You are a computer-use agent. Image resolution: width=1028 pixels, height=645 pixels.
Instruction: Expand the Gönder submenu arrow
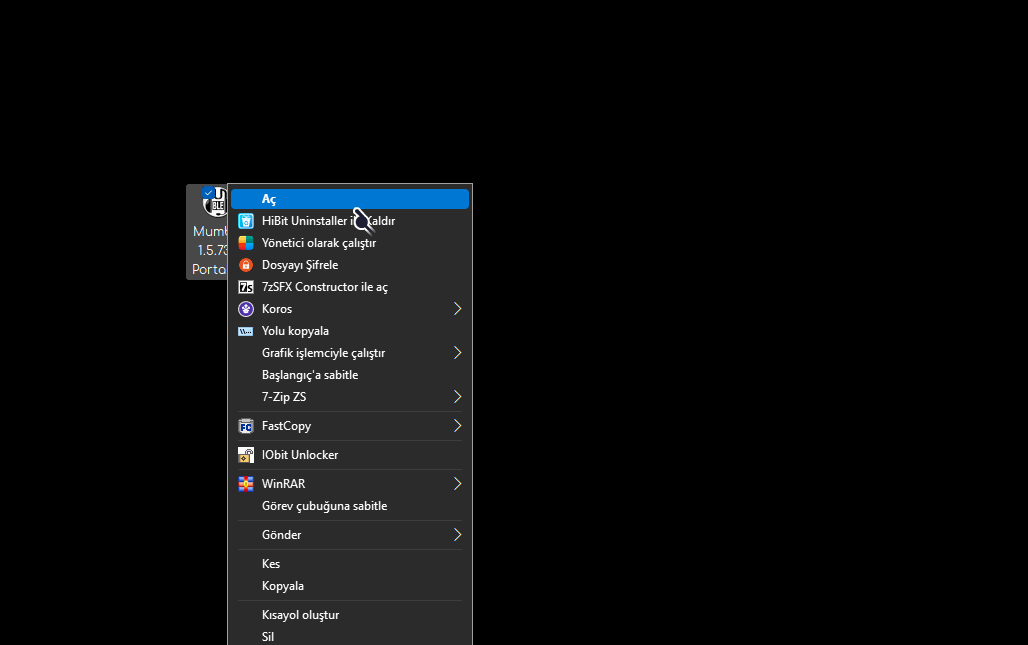[x=457, y=535]
